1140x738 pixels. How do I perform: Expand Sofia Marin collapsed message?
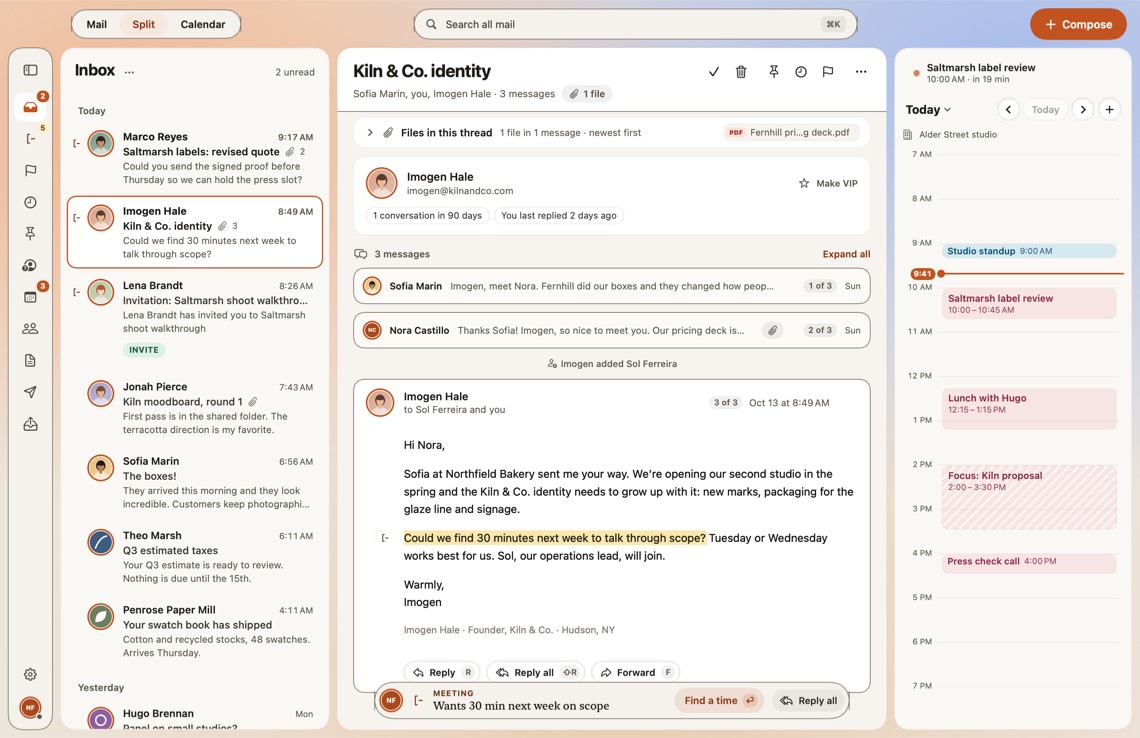click(x=611, y=286)
